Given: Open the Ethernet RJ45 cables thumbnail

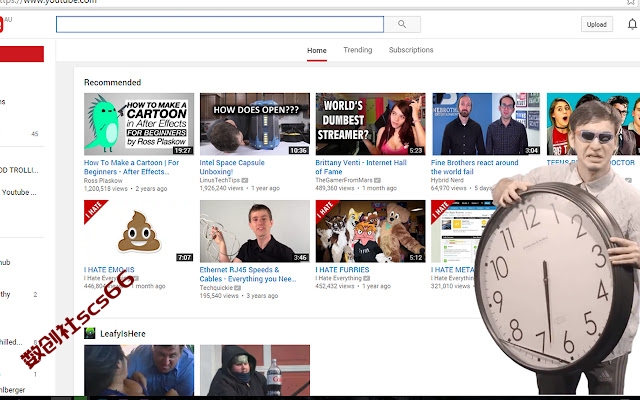Looking at the screenshot, I should [255, 231].
